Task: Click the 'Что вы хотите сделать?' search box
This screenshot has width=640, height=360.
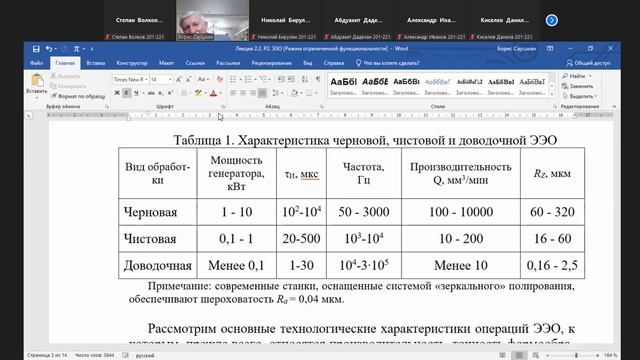Action: pyautogui.click(x=388, y=63)
